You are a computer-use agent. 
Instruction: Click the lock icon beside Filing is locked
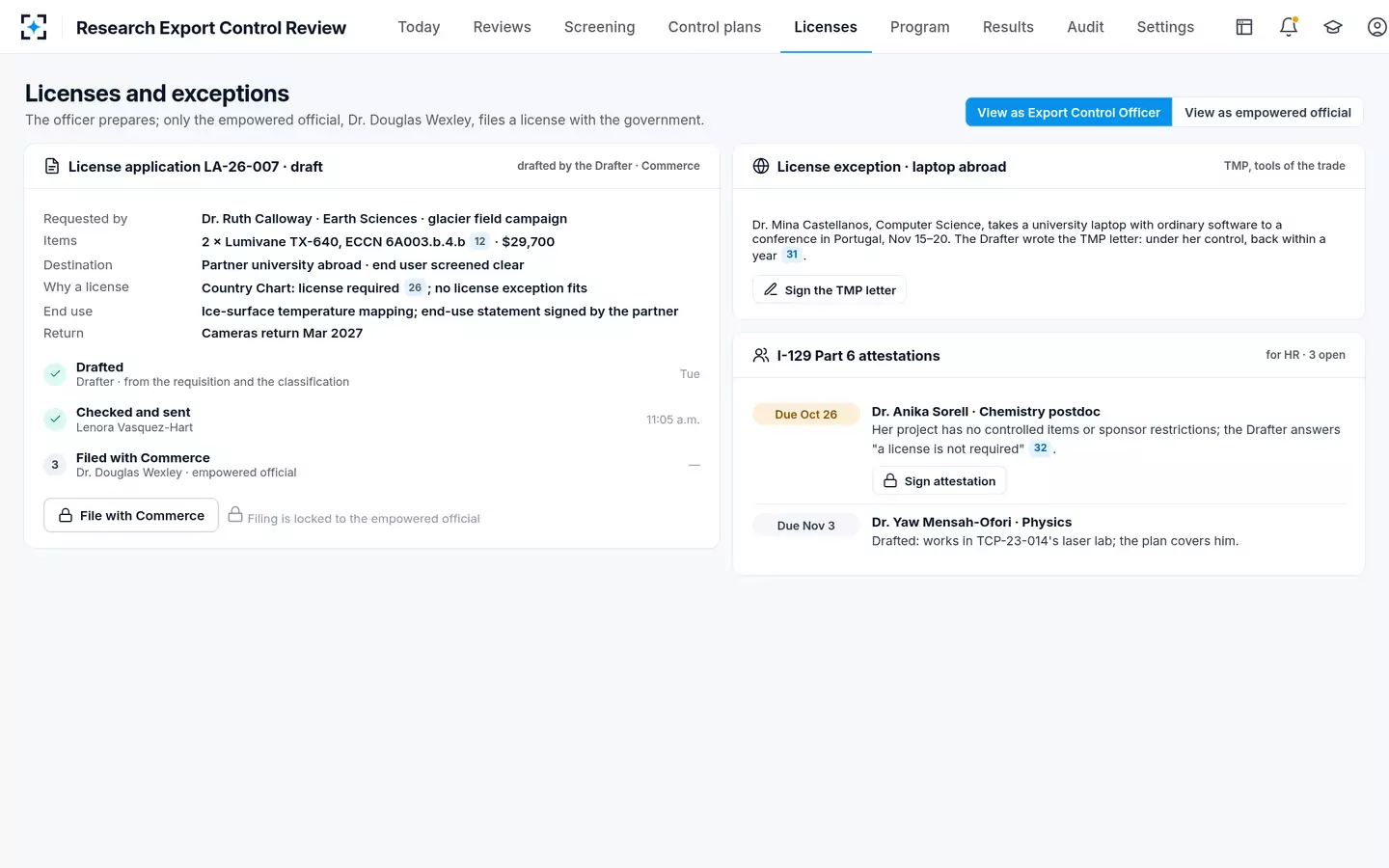tap(235, 515)
